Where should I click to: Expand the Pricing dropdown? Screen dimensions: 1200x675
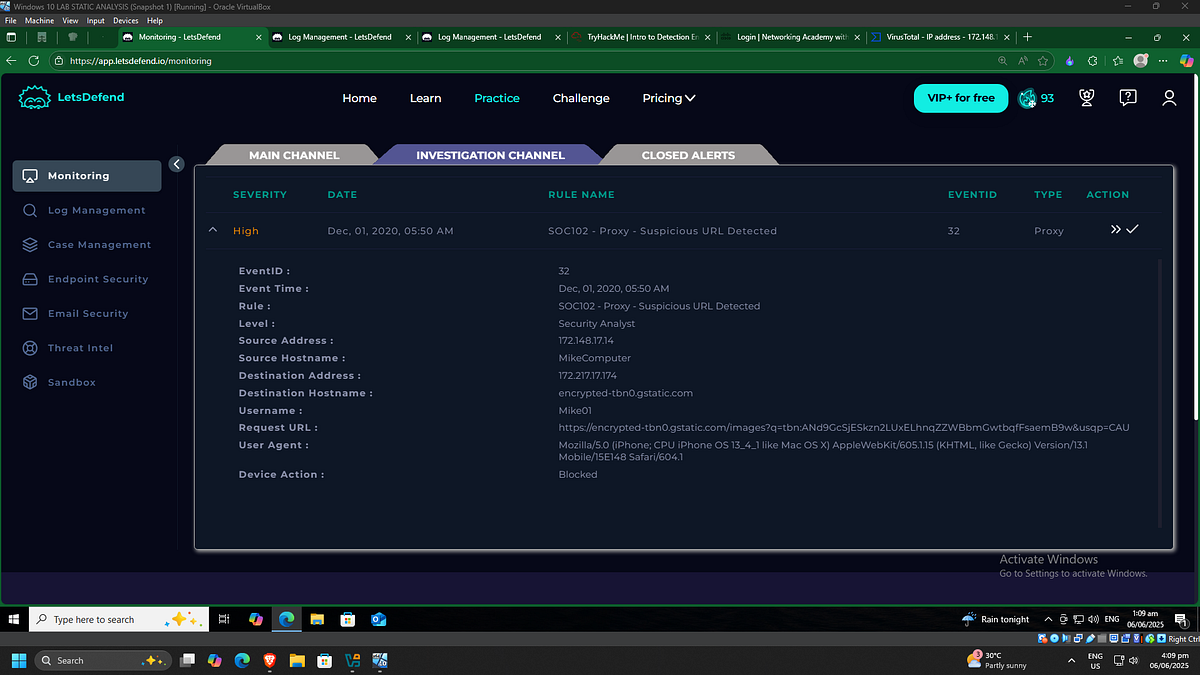pyautogui.click(x=669, y=98)
